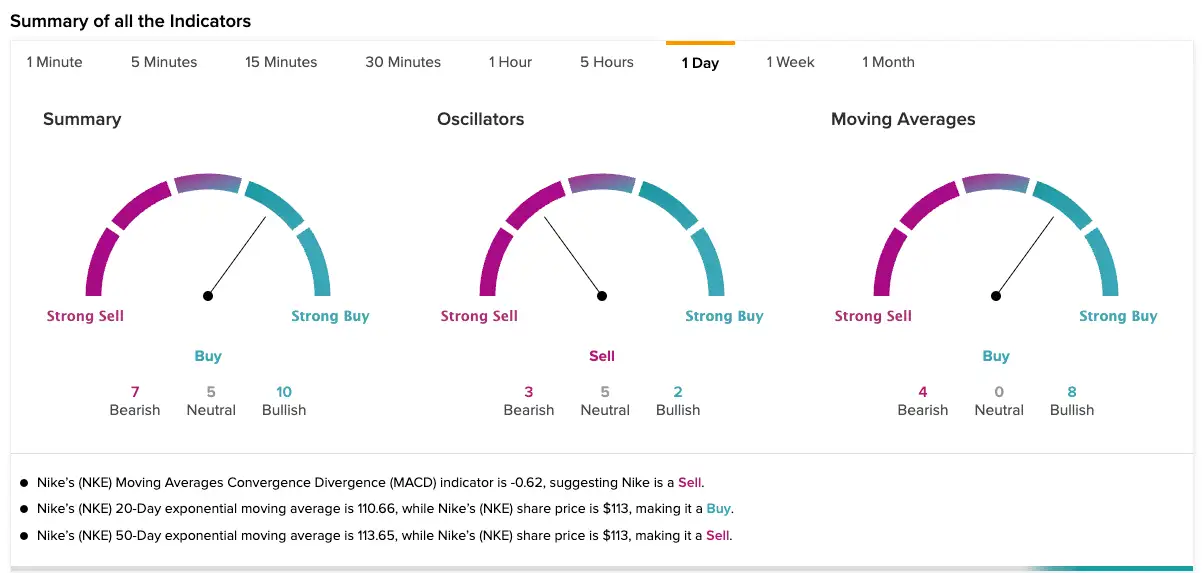Screen dimensions: 1204x573
Task: Click the horizontal scrollbar at the panel bottom
Action: coord(602,568)
